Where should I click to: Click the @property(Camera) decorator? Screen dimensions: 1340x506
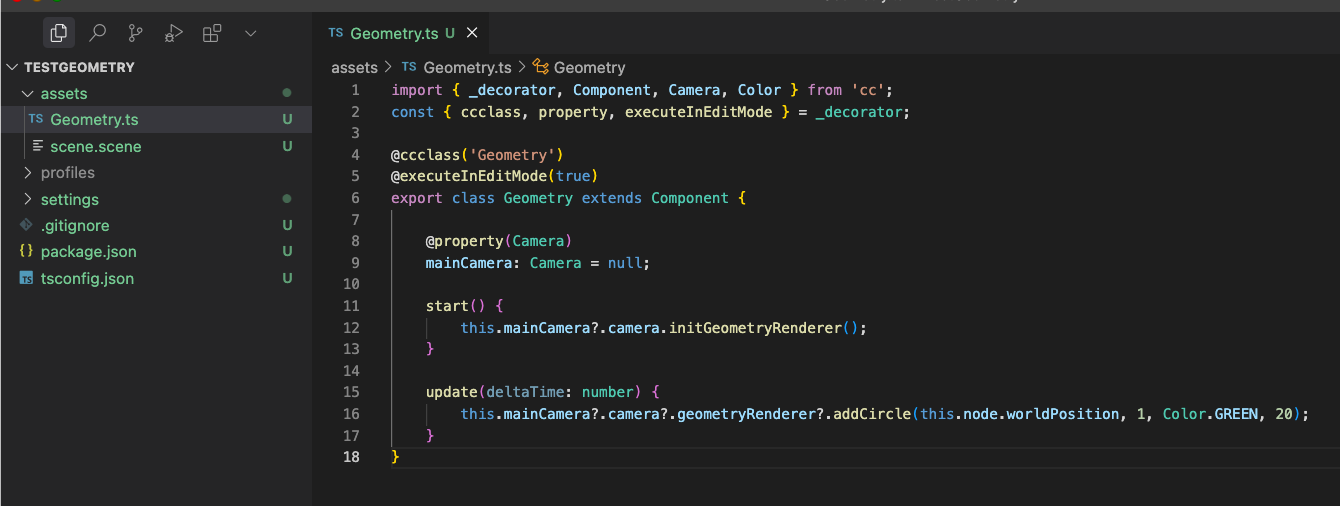(499, 241)
